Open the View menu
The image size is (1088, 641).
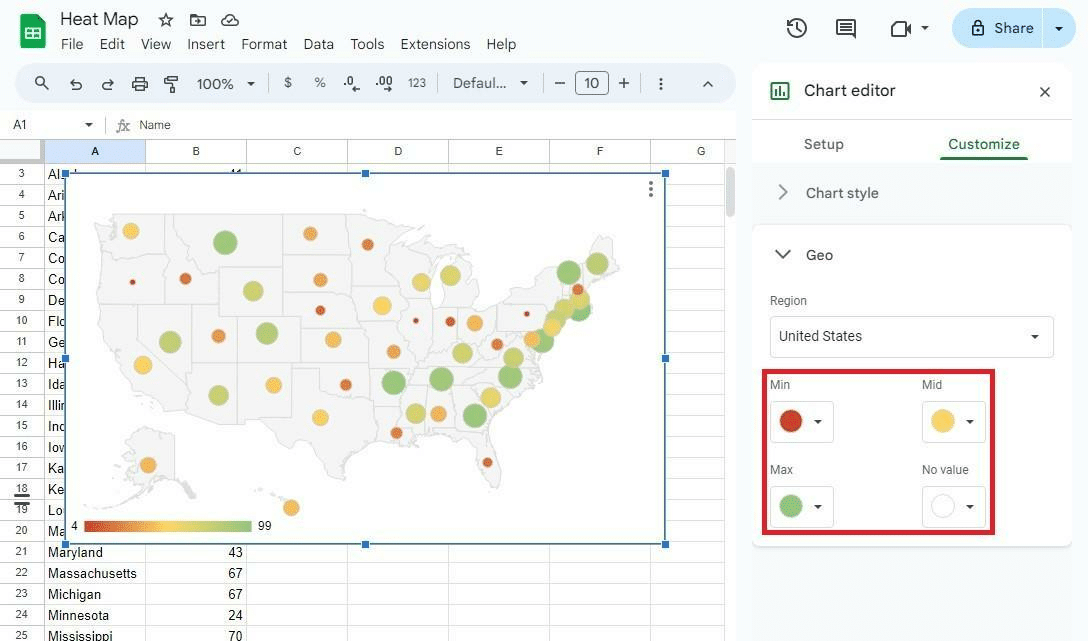pyautogui.click(x=155, y=44)
